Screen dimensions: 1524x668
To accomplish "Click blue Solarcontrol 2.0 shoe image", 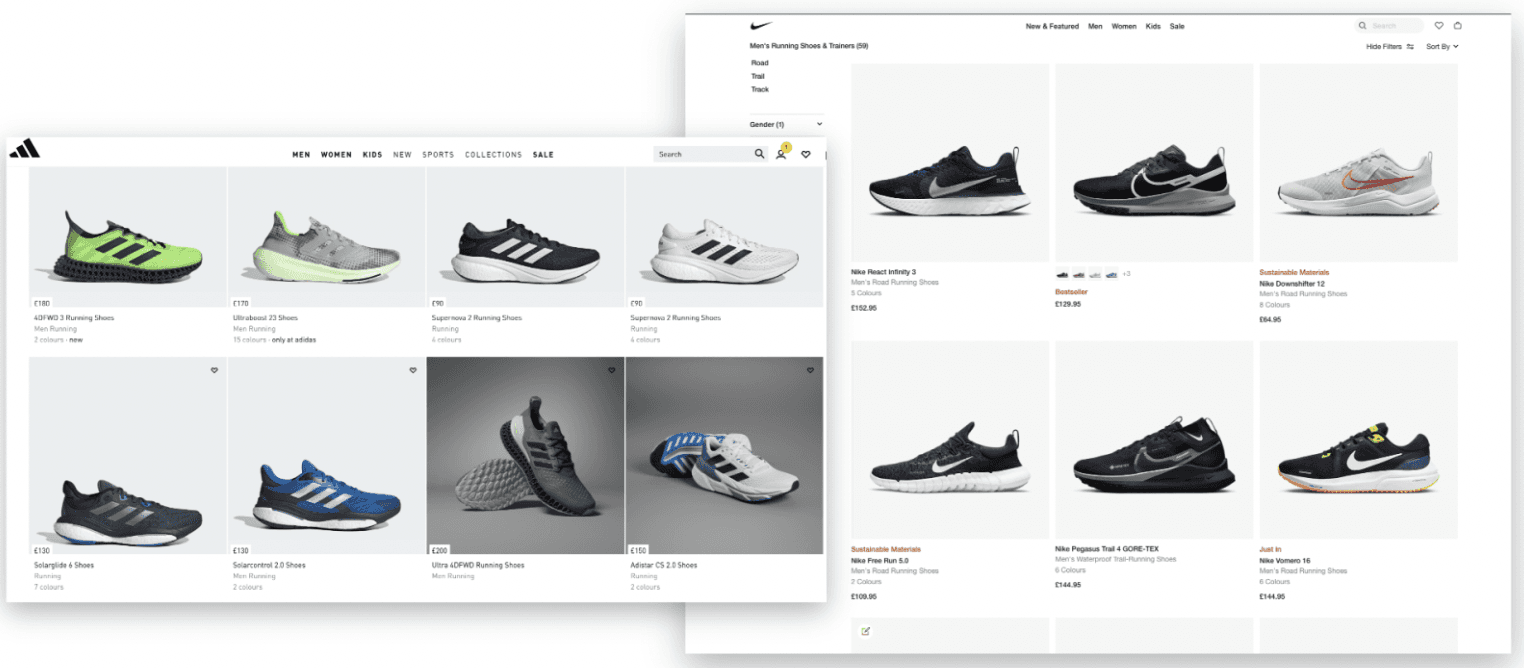I will [x=326, y=456].
